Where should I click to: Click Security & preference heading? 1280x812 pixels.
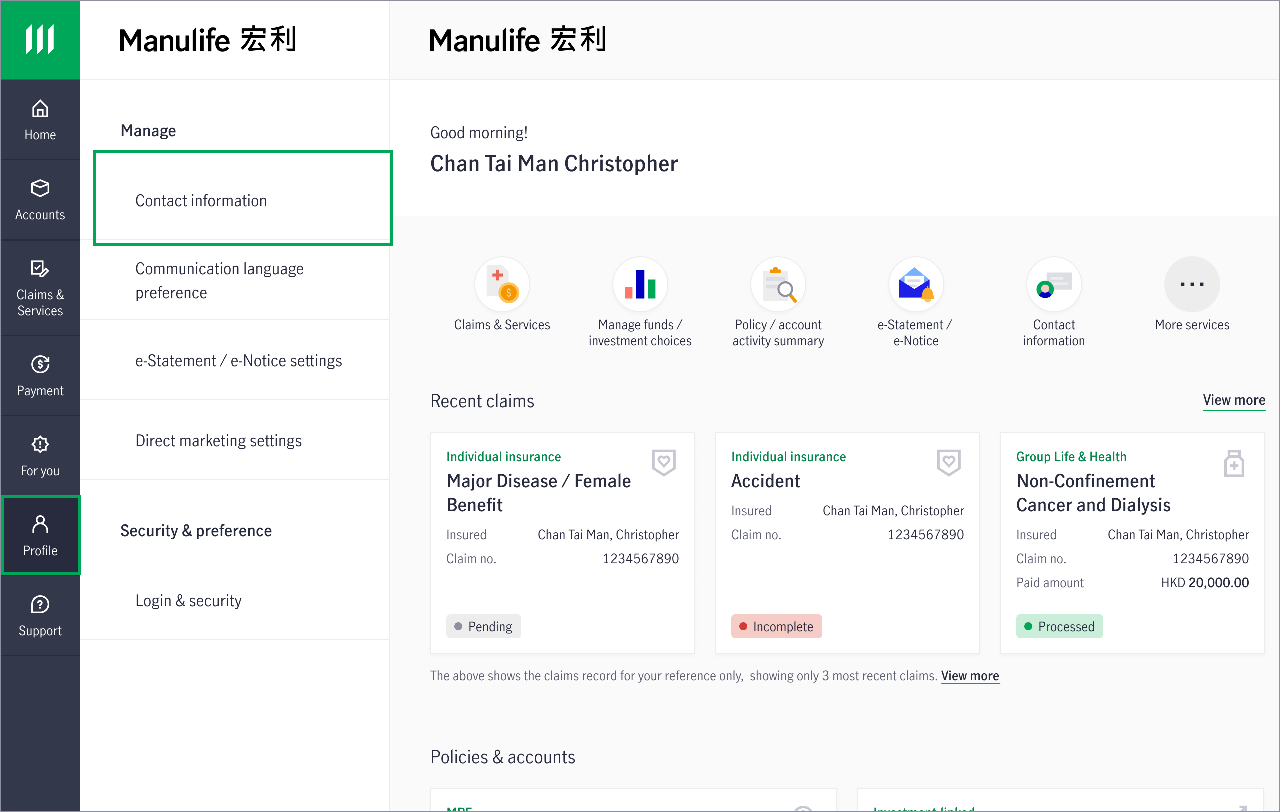(196, 531)
